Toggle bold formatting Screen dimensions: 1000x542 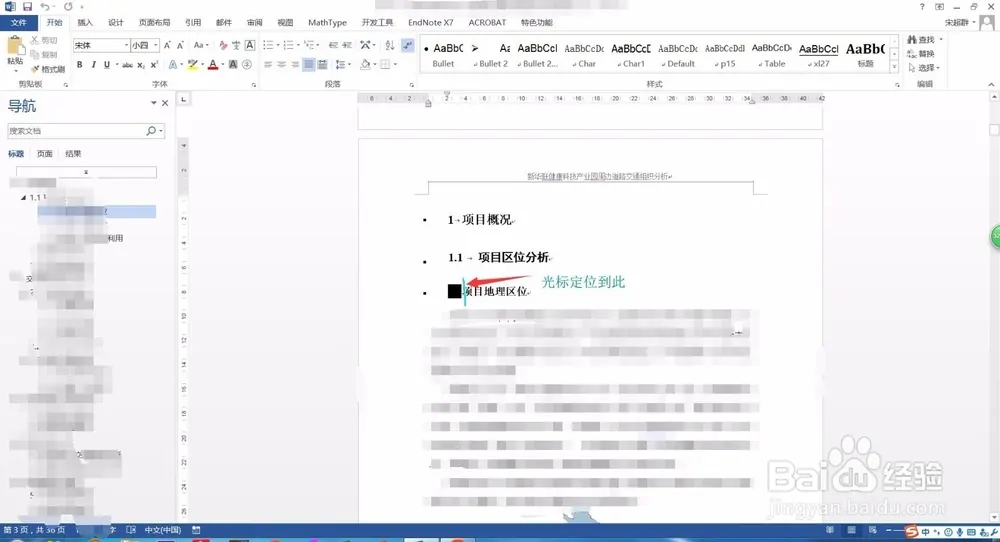click(x=80, y=64)
